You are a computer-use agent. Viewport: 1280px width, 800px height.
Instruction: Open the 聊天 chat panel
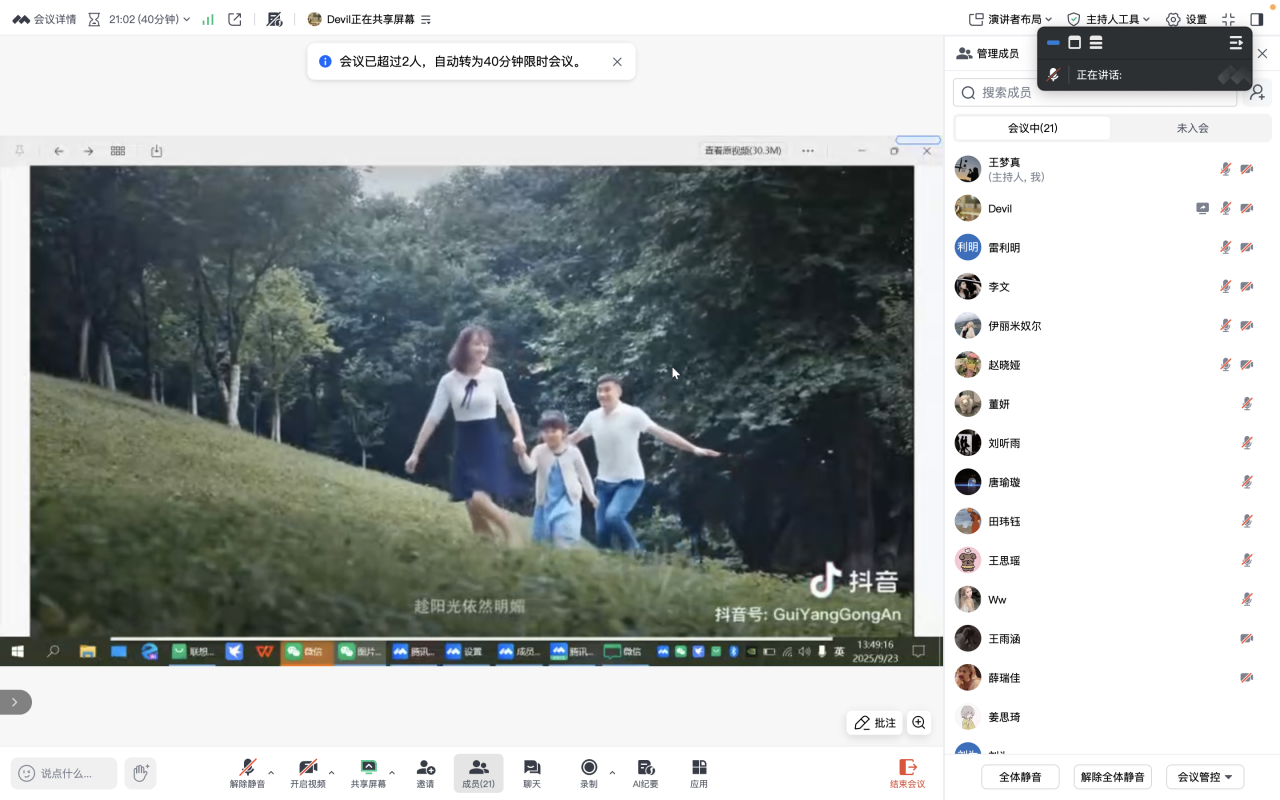(x=532, y=773)
